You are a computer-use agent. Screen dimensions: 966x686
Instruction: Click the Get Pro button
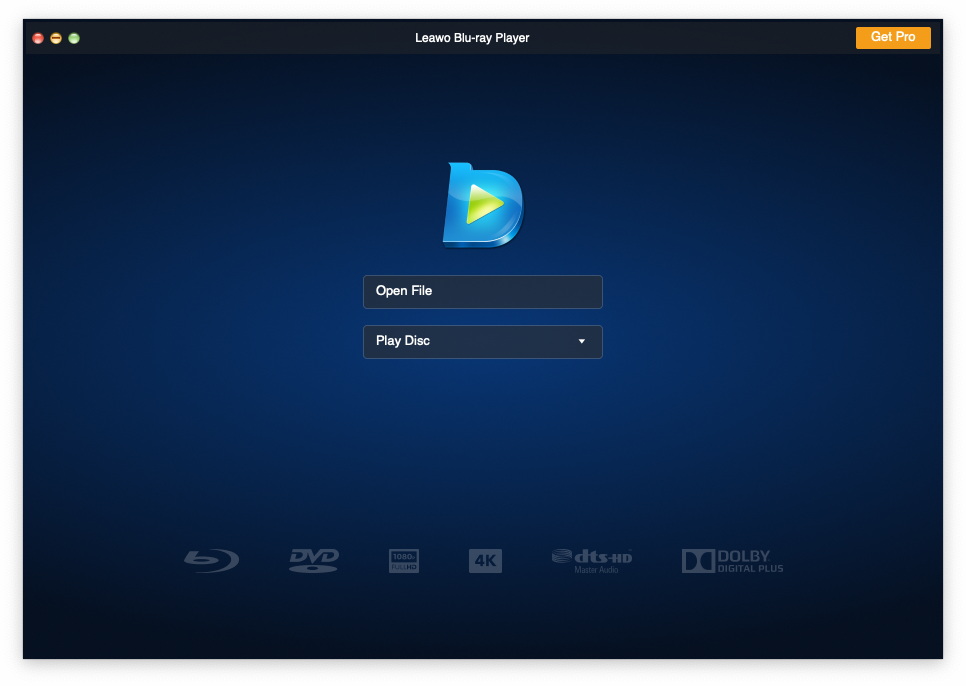[893, 38]
